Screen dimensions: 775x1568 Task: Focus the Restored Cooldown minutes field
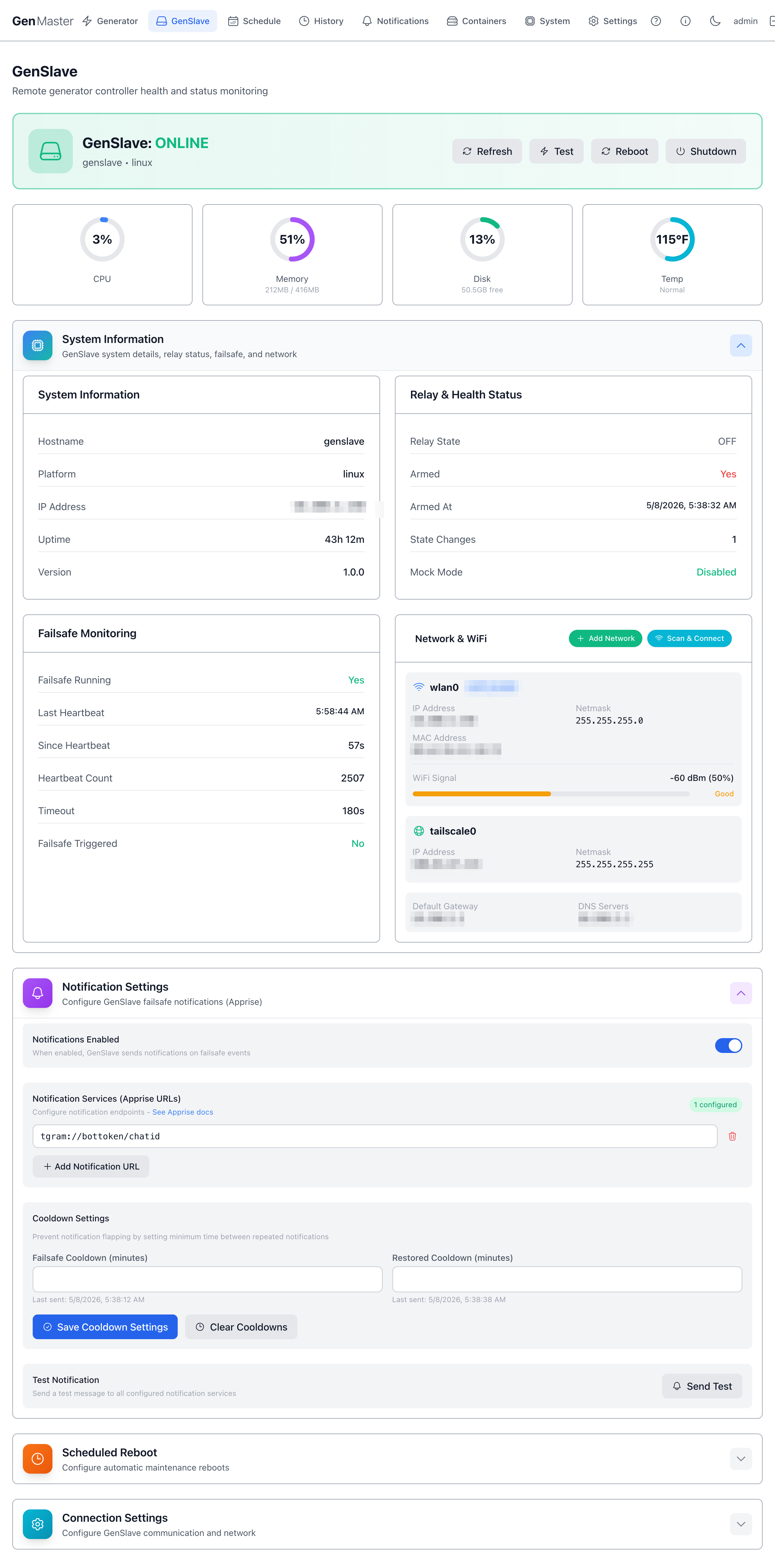(x=567, y=1279)
